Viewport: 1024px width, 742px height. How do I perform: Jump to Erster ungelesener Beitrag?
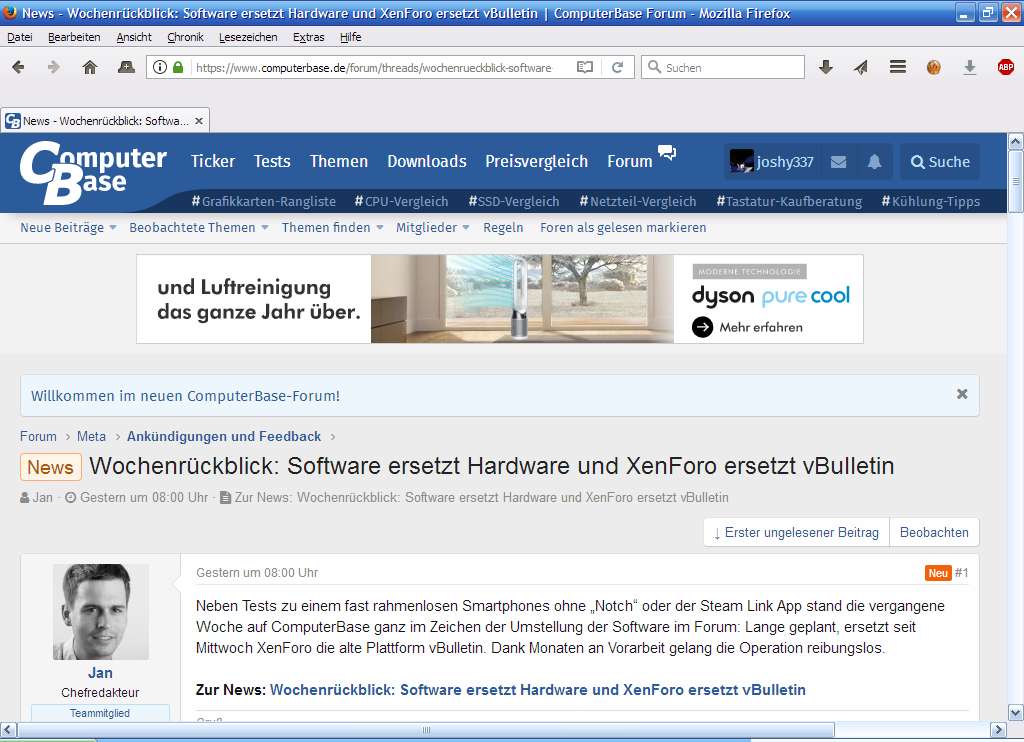coord(796,532)
